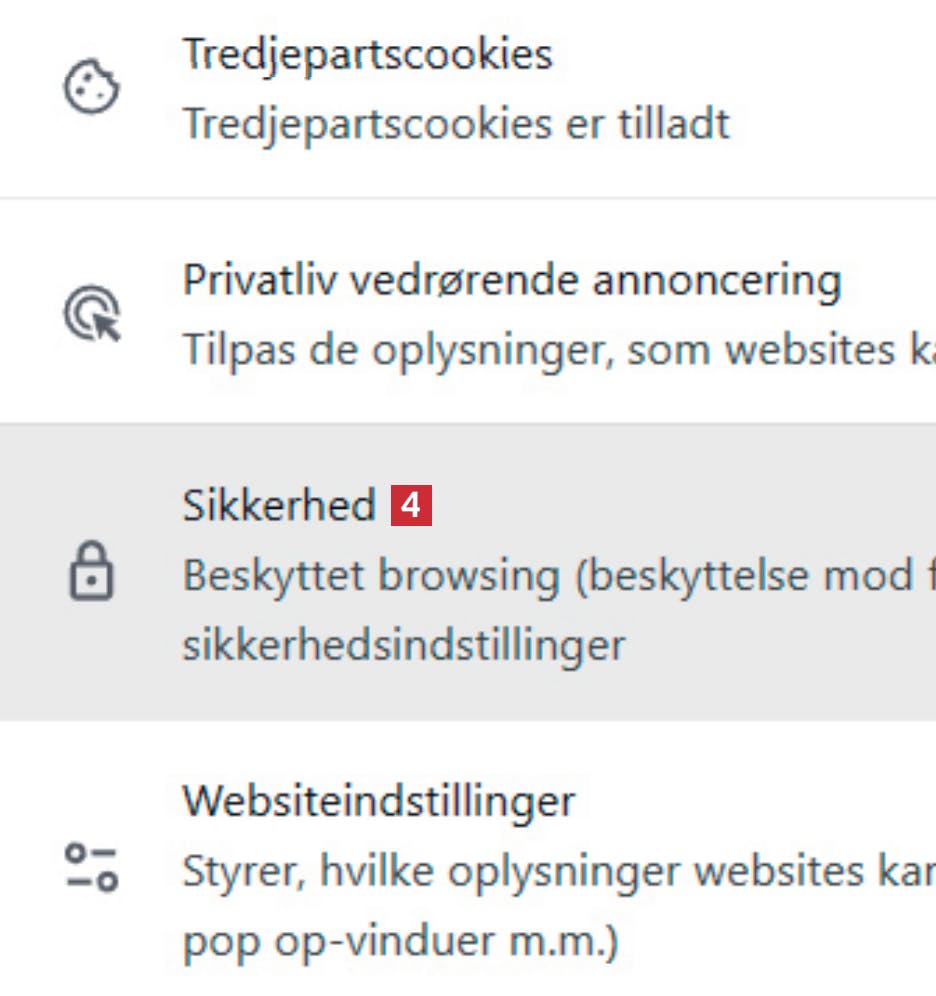Click the red number 4 badge
The height and width of the screenshot is (996, 936).
[411, 506]
